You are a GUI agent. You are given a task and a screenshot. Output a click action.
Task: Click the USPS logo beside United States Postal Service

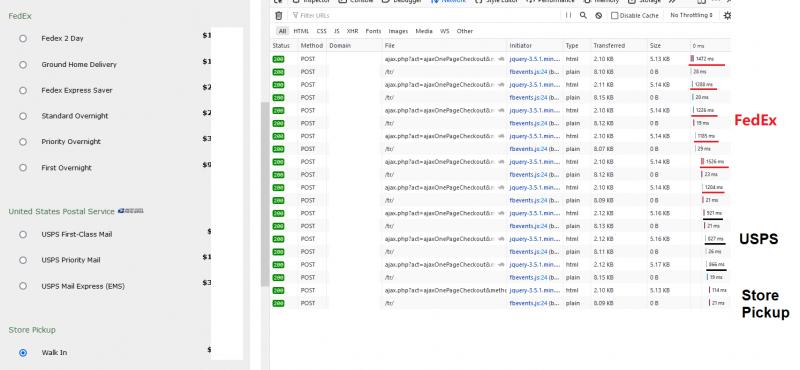[x=131, y=211]
